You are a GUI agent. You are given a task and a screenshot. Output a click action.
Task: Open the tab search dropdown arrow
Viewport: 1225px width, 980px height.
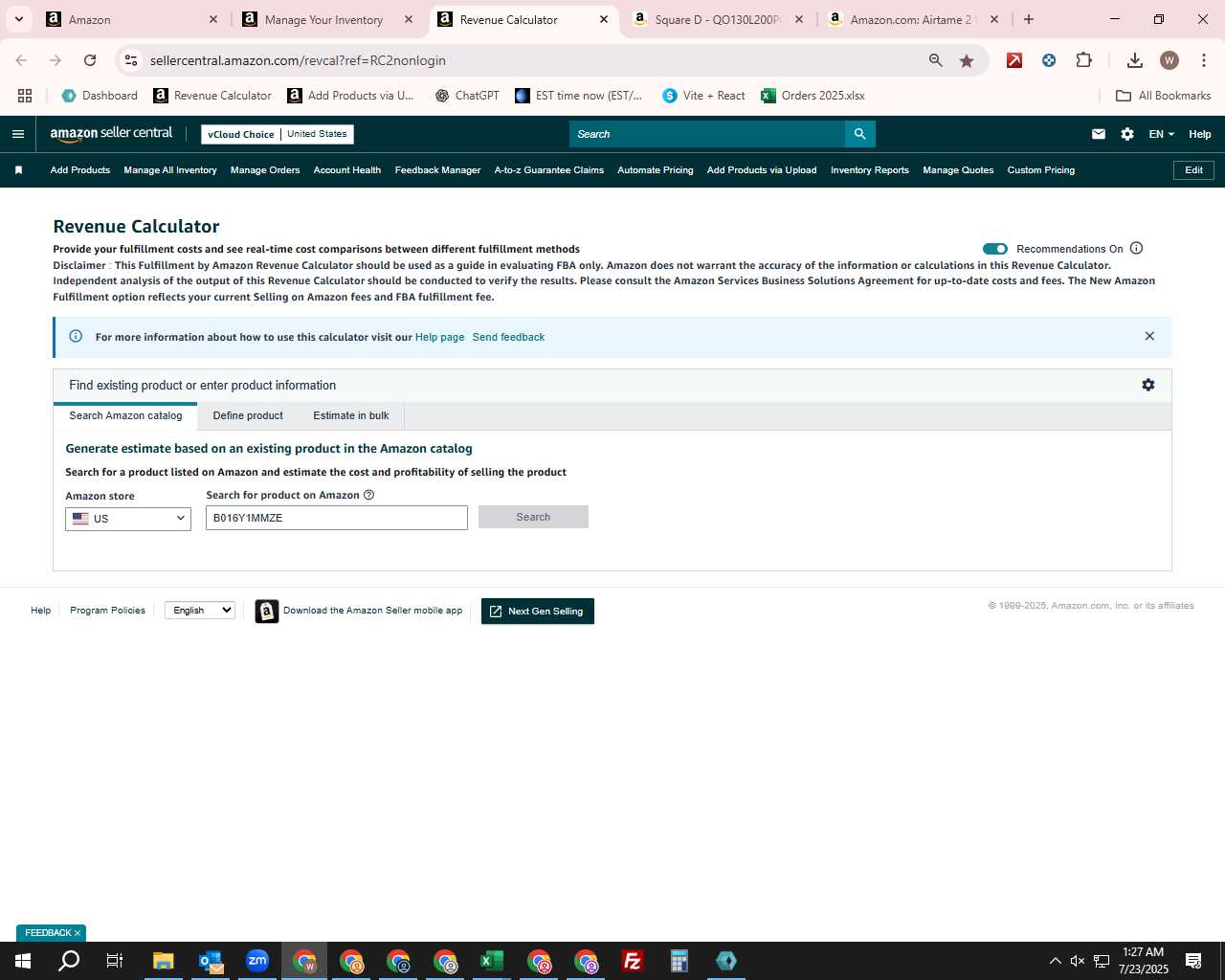[18, 19]
